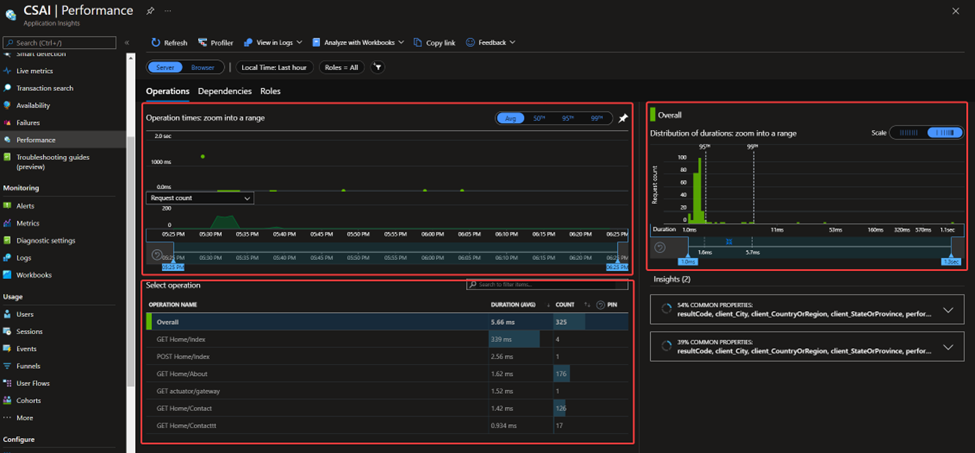Click the Analyze with Workbooks icon

tap(317, 43)
